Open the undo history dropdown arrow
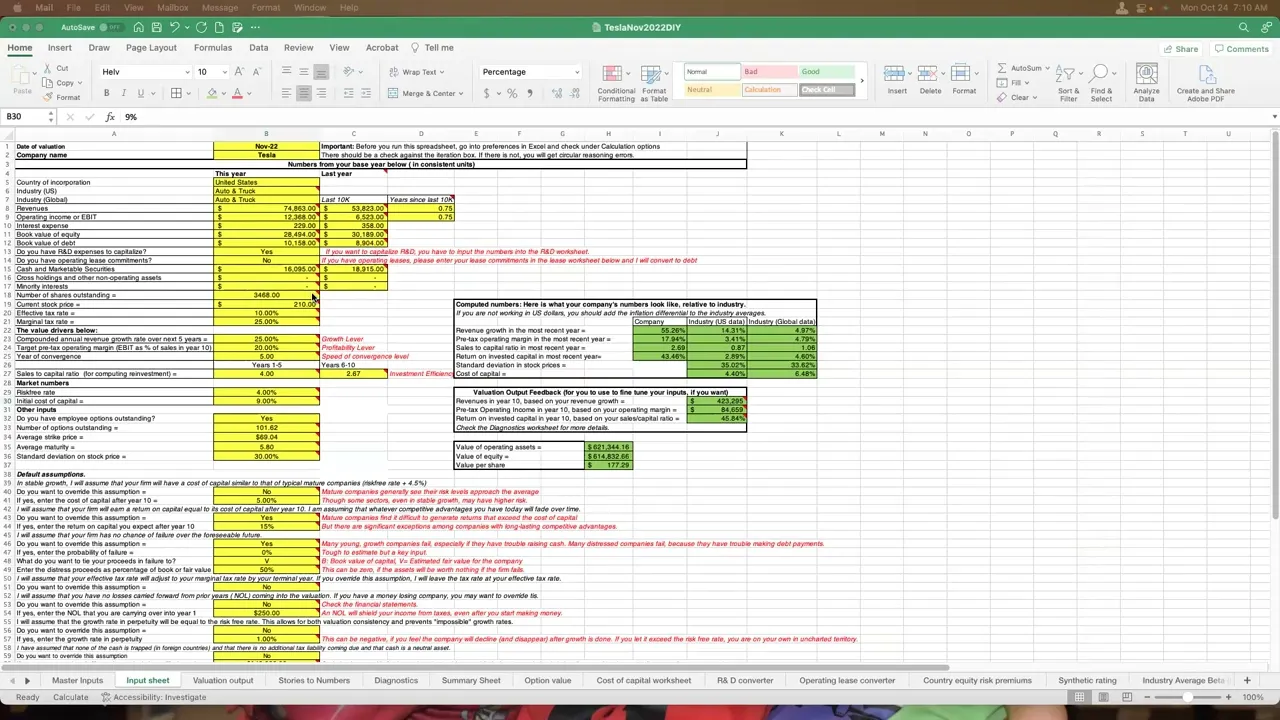 [186, 27]
